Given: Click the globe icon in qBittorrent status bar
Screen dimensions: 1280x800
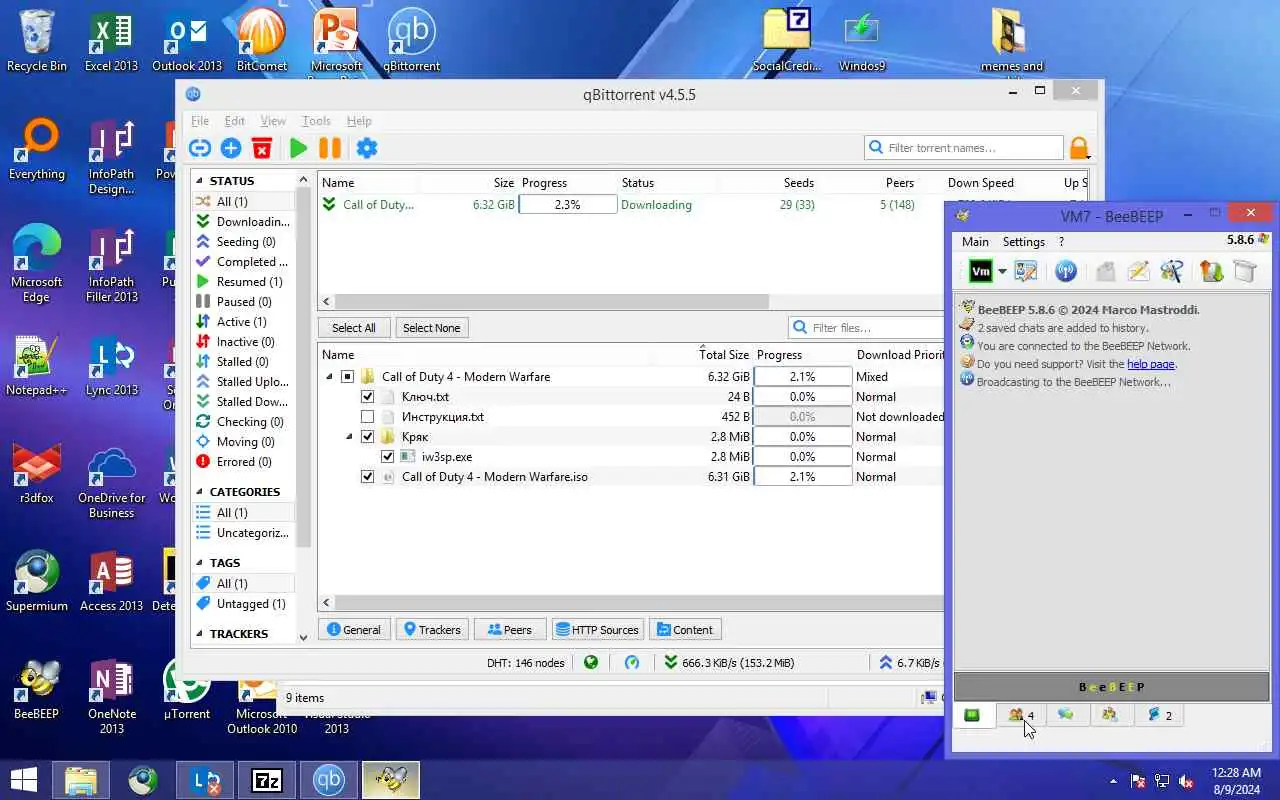Looking at the screenshot, I should (591, 662).
